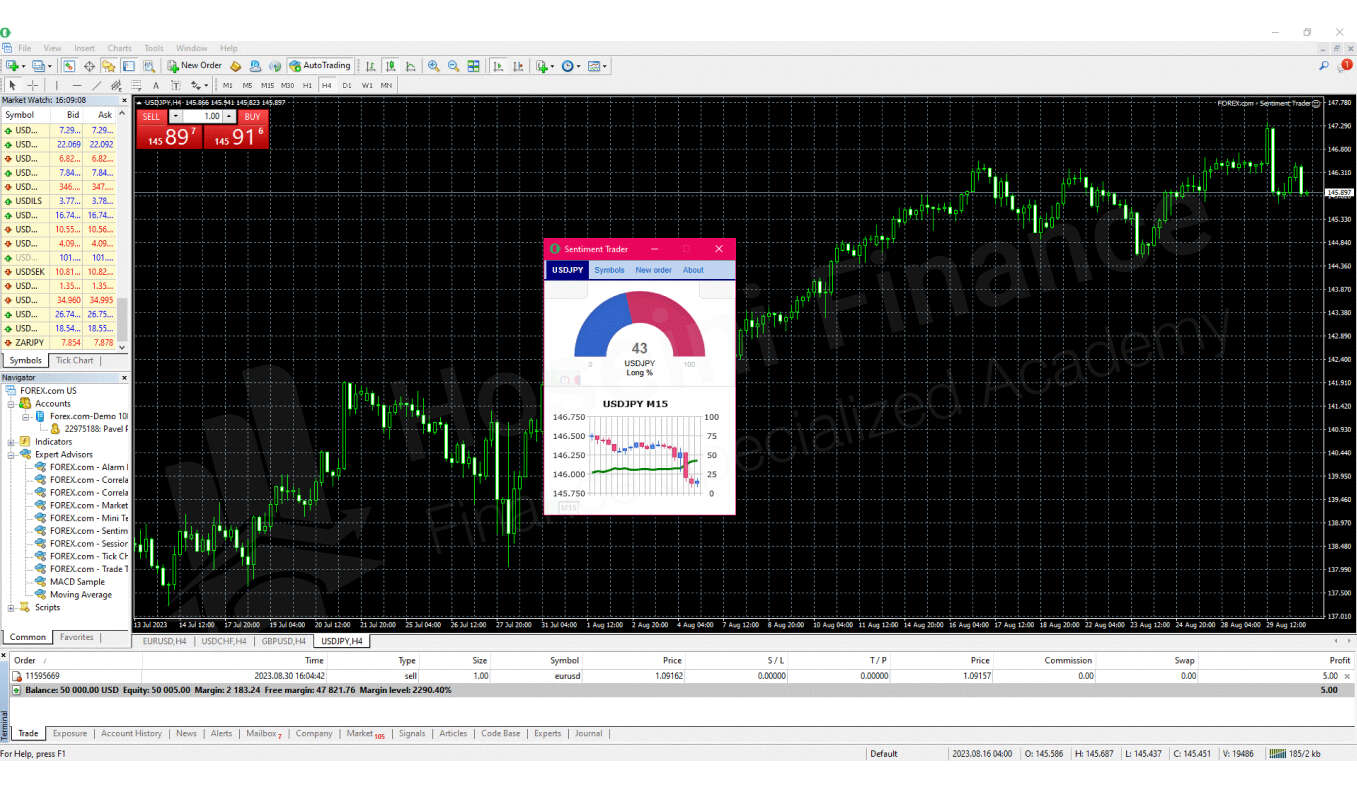
Task: Open the Strategy Tester icon
Action: [149, 66]
